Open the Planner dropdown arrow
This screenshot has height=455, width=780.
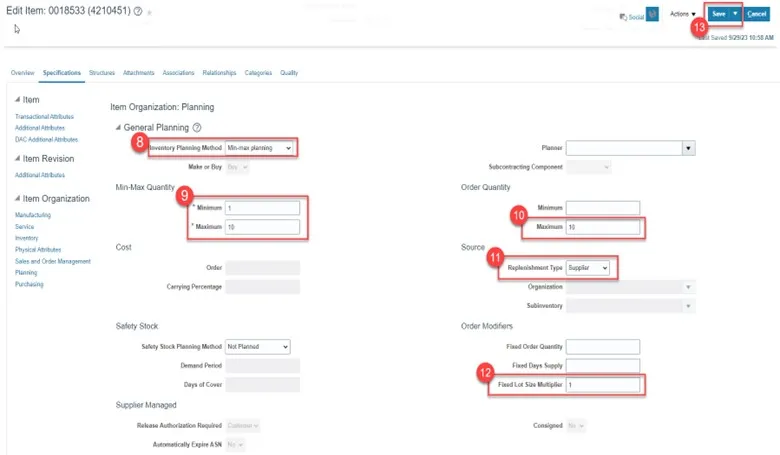(x=688, y=148)
